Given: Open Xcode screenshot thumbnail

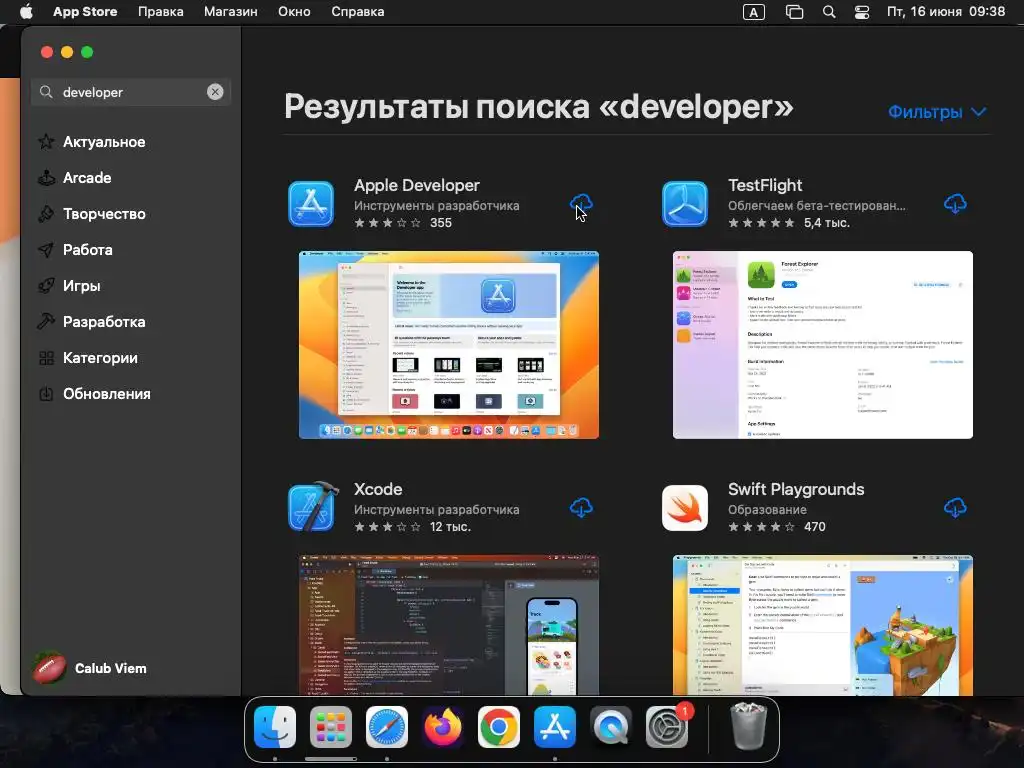Looking at the screenshot, I should click(x=449, y=625).
